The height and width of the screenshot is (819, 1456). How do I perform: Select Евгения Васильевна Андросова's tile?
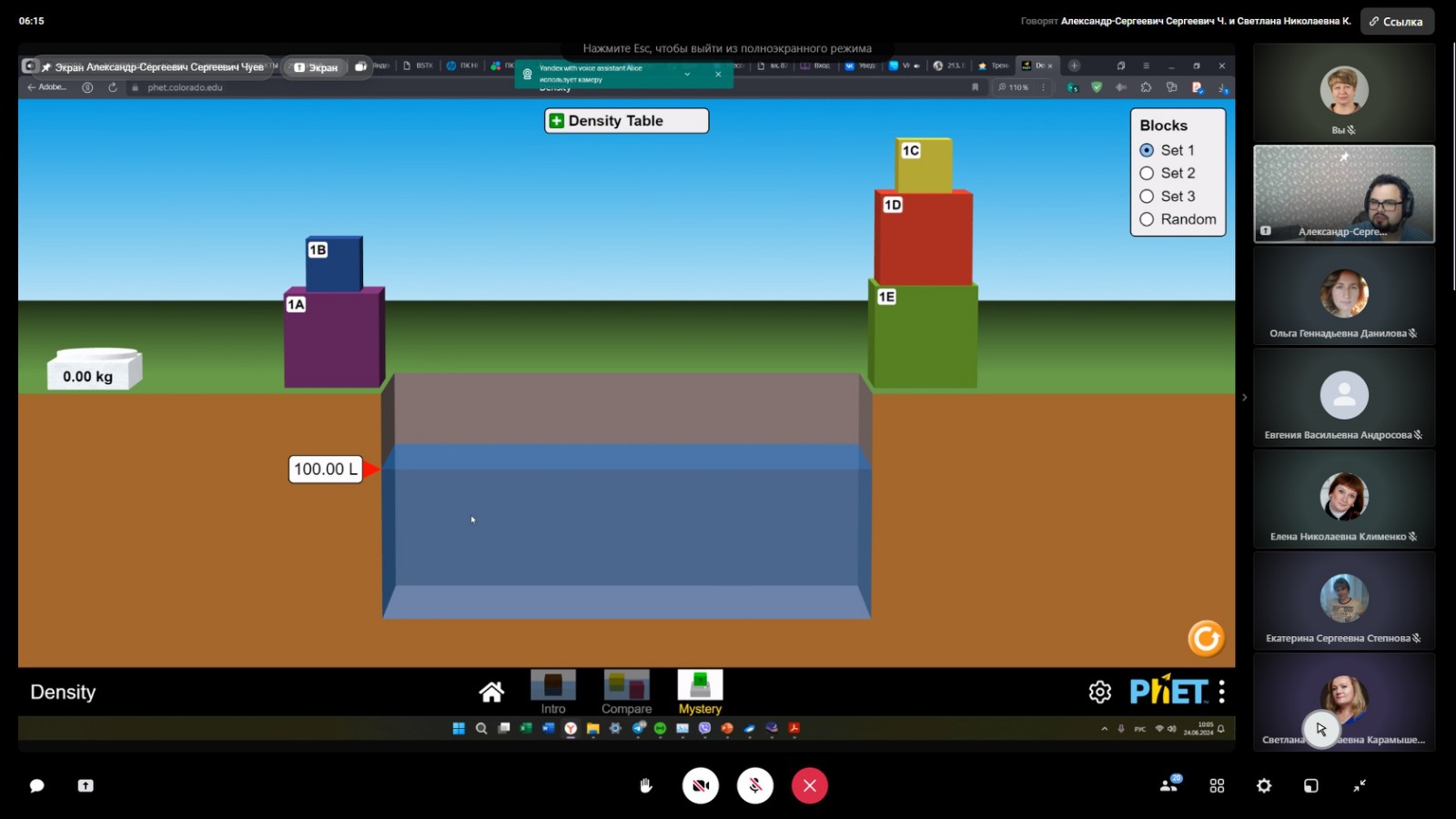pos(1344,398)
